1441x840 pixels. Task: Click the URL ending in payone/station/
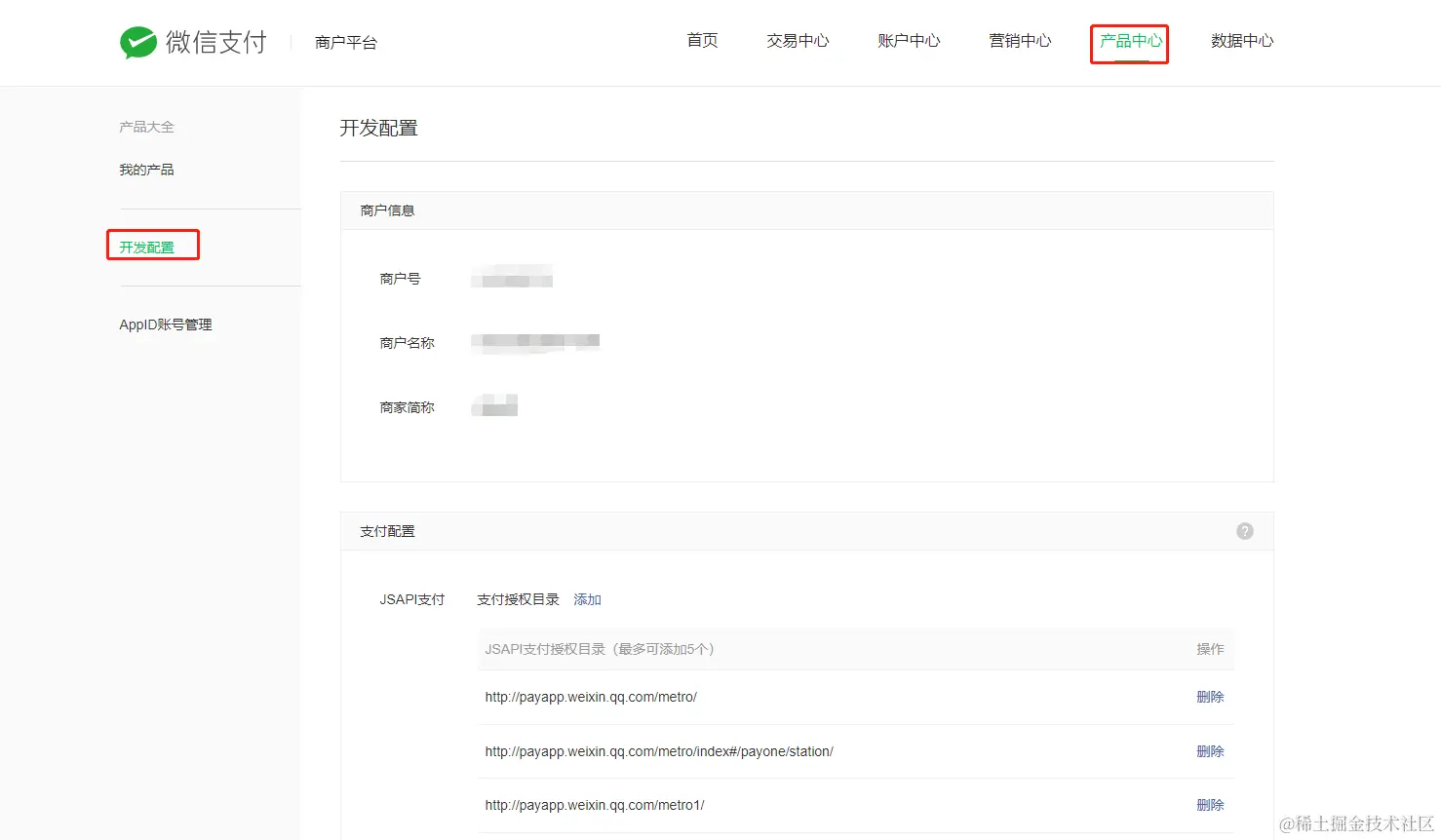(659, 751)
